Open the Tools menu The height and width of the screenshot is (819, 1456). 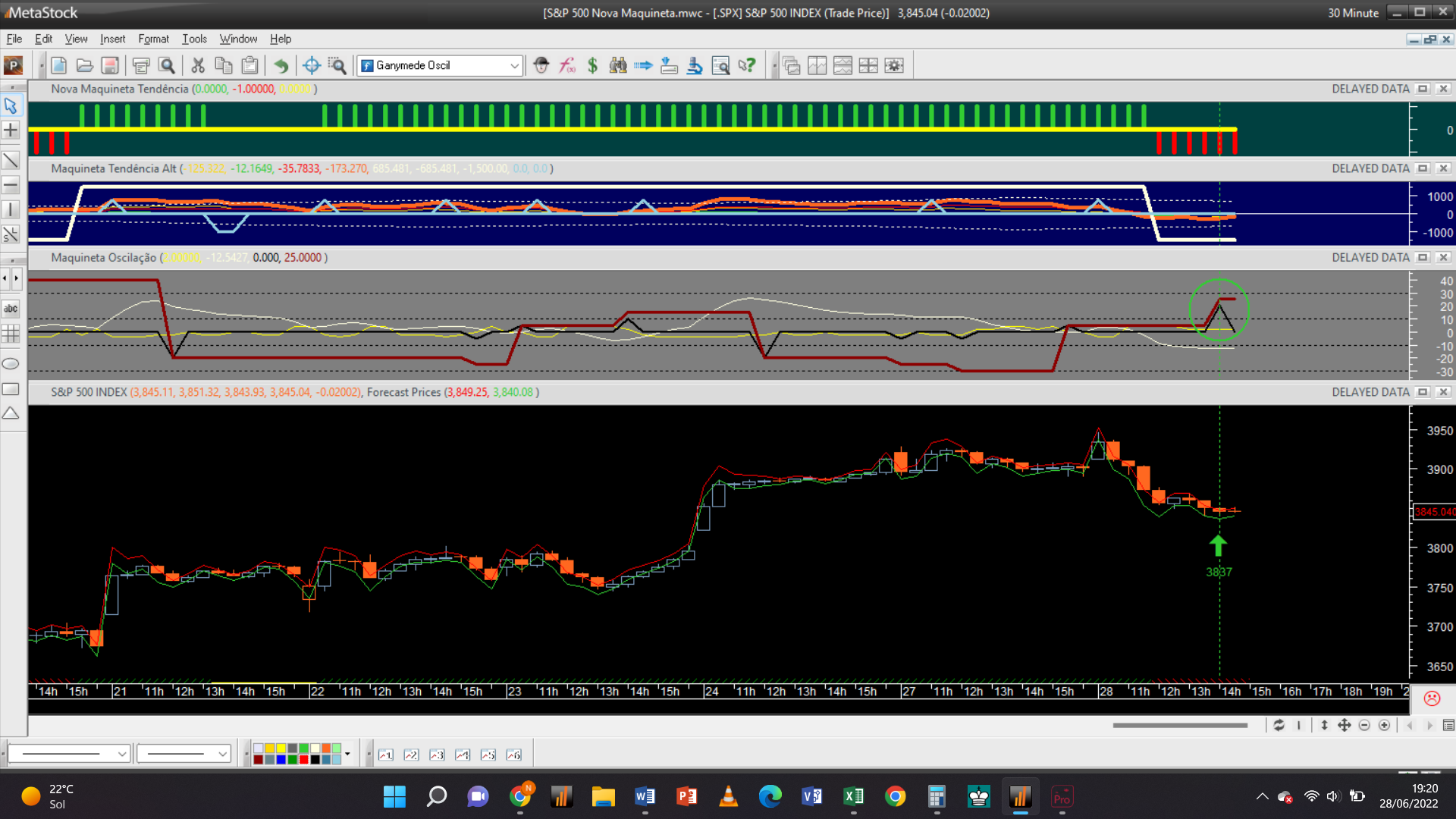pos(194,39)
